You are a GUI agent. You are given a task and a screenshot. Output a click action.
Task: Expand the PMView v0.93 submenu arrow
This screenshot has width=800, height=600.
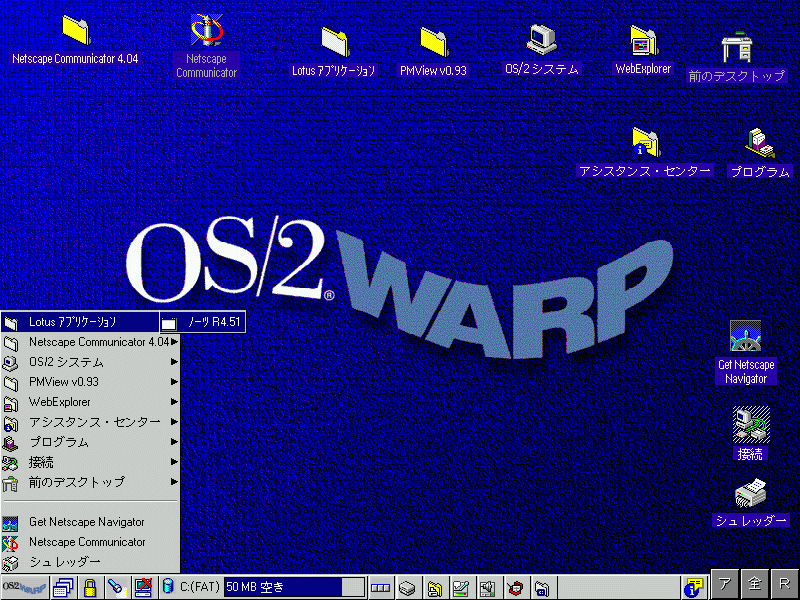[174, 382]
